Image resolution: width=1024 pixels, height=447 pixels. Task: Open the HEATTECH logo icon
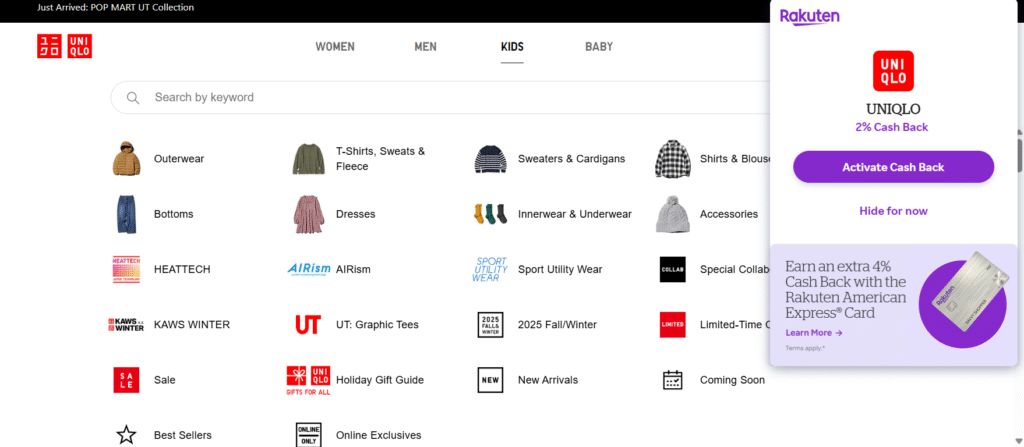tap(126, 269)
